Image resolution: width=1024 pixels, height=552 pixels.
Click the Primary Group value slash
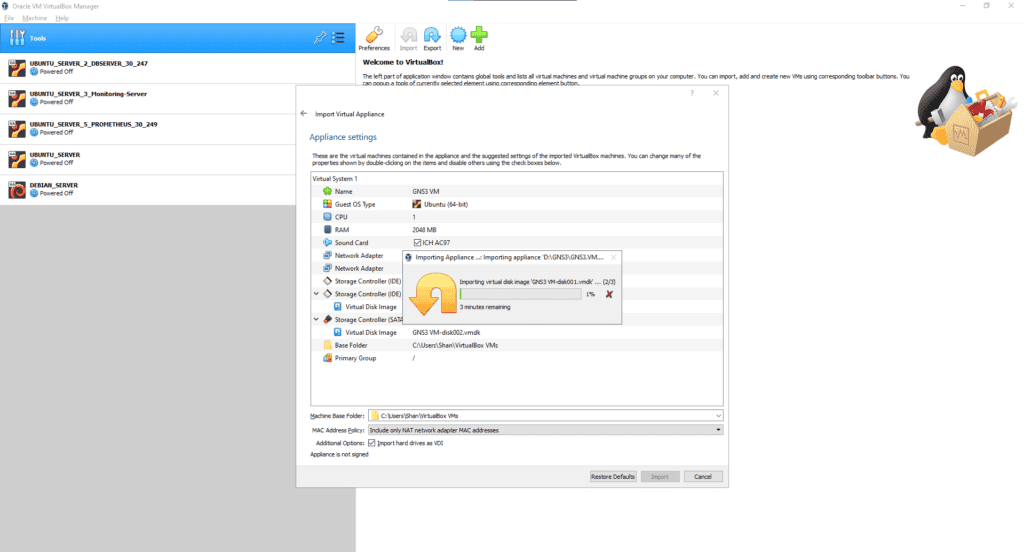(x=413, y=358)
